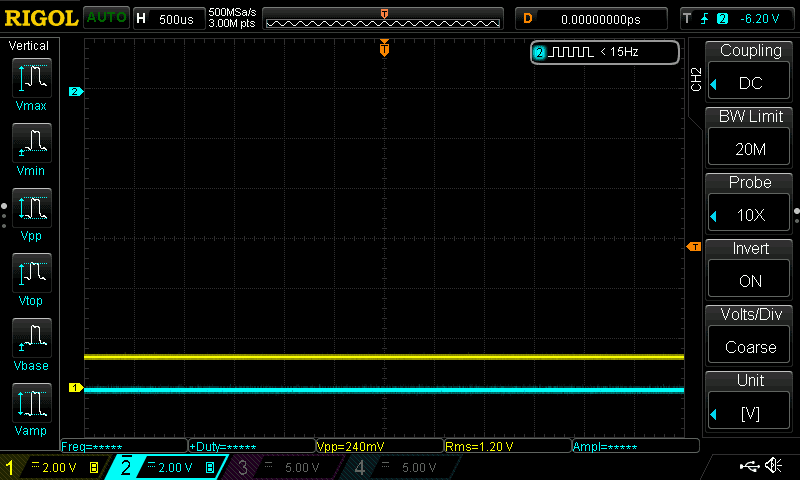This screenshot has width=800, height=480.
Task: Select the Vamp measurement icon
Action: click(x=32, y=403)
